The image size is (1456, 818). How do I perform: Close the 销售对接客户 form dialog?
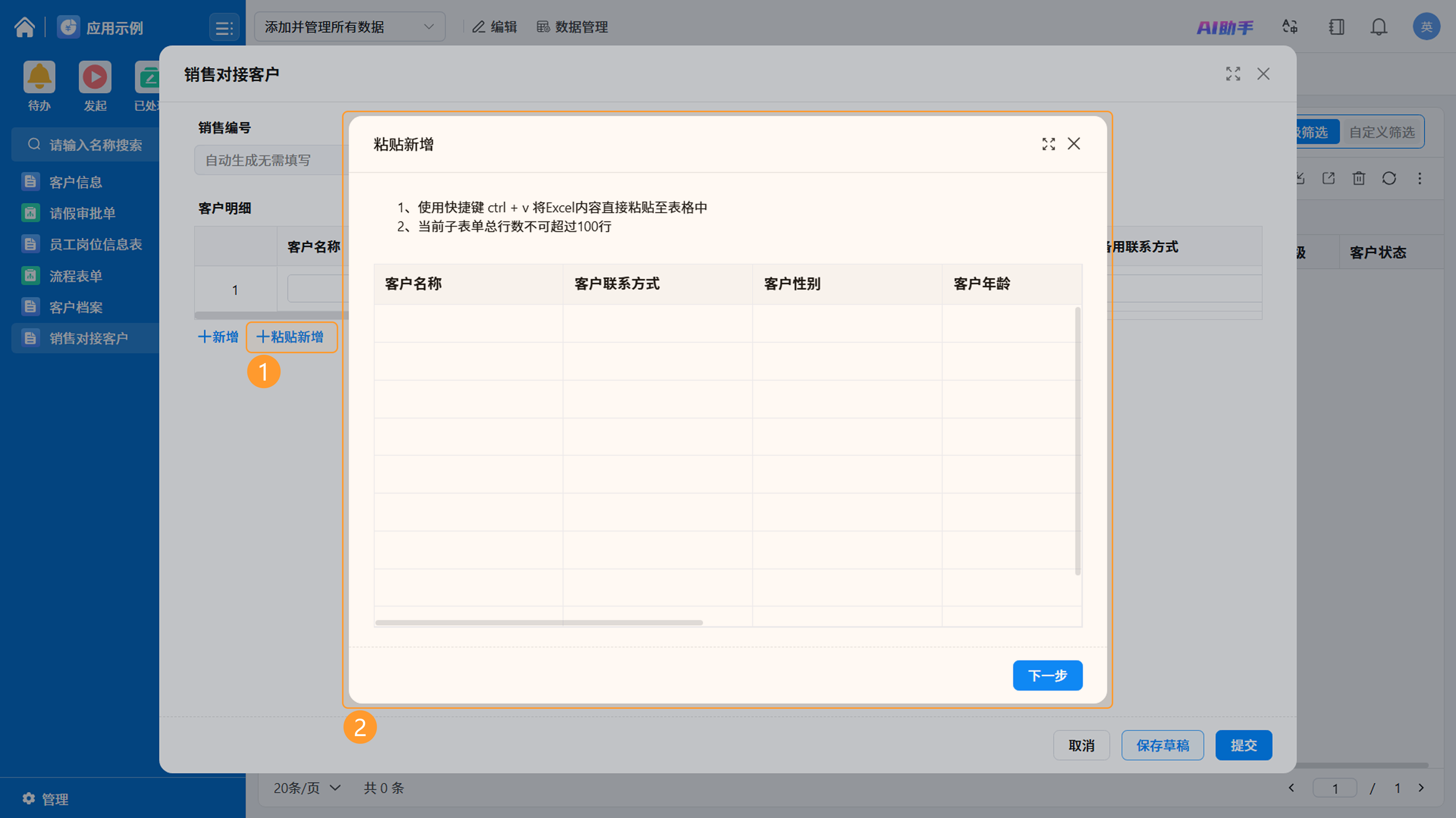click(1263, 74)
